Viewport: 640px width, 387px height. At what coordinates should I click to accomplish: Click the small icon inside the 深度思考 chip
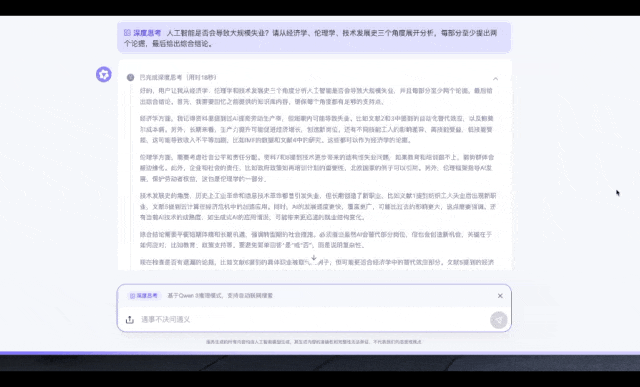[x=132, y=296]
